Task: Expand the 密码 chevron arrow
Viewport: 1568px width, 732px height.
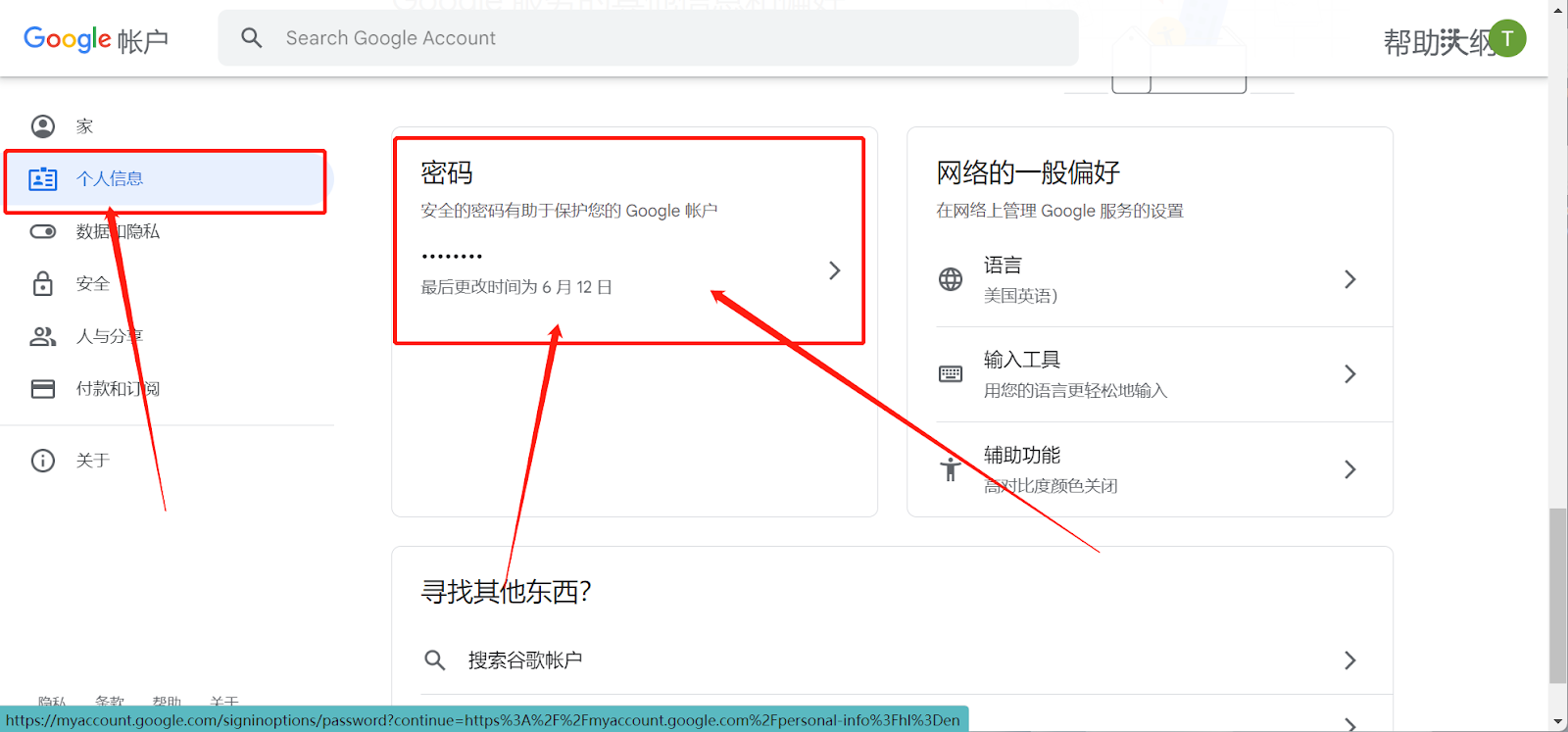Action: tap(835, 270)
